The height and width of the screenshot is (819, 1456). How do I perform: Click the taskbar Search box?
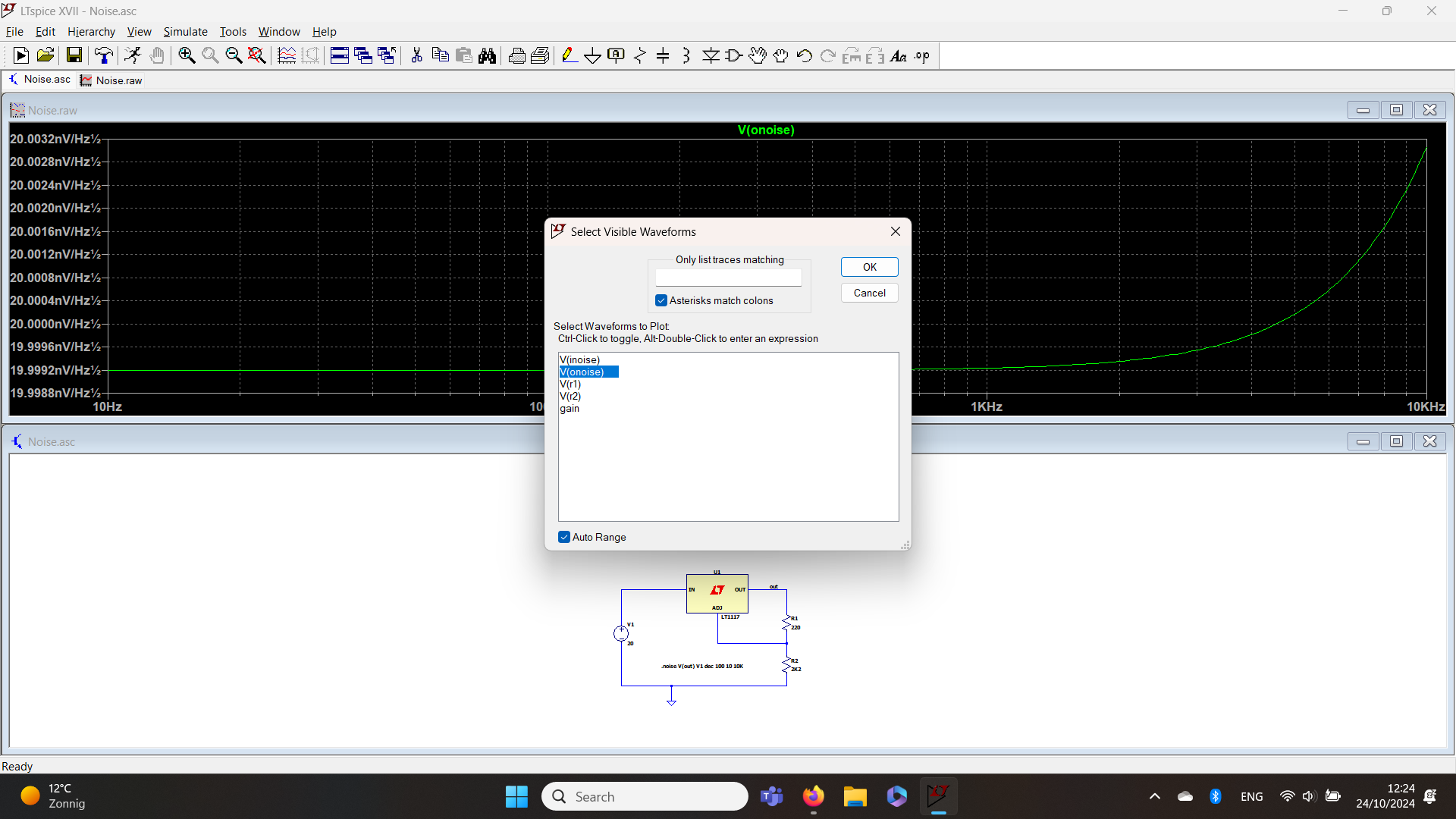pos(645,796)
